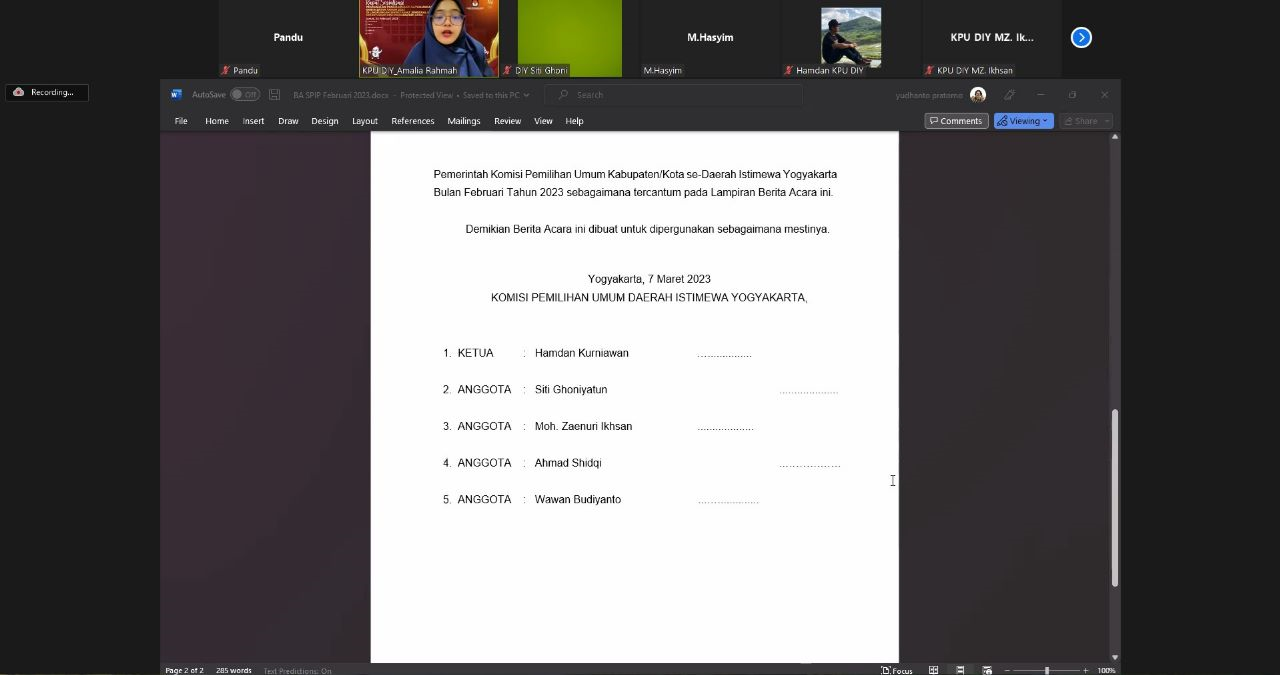The height and width of the screenshot is (675, 1280).
Task: Show next participants with blue arrow
Action: tap(1081, 37)
